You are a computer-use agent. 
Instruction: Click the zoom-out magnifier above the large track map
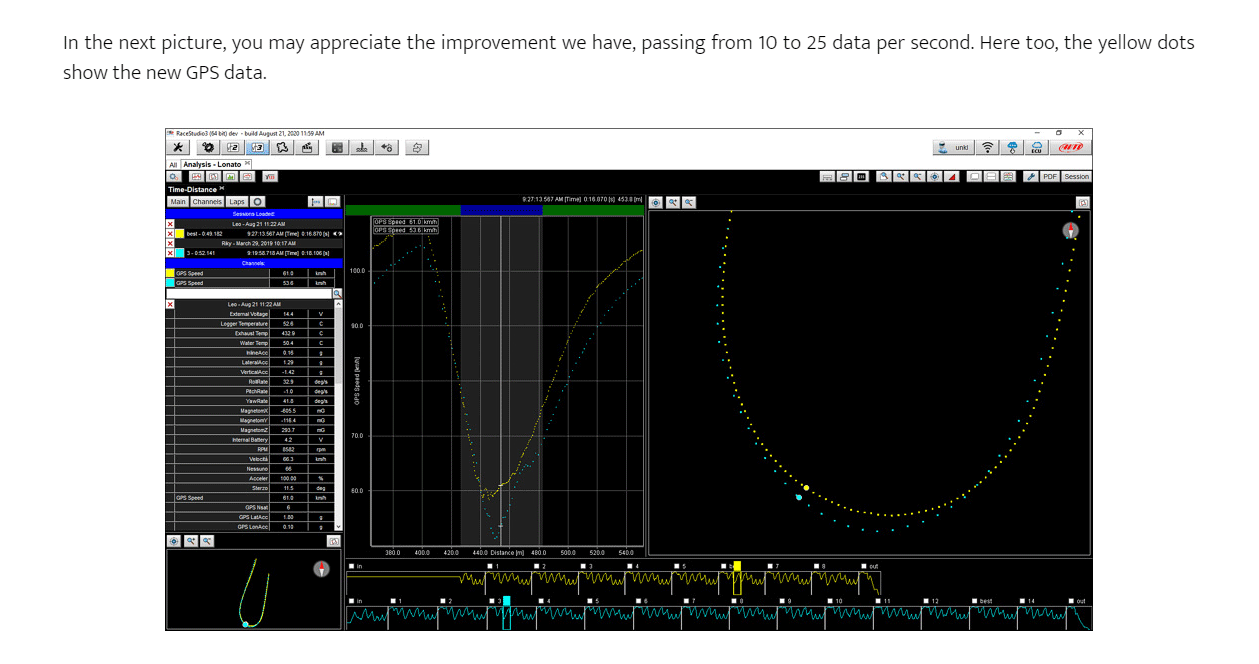[x=689, y=202]
